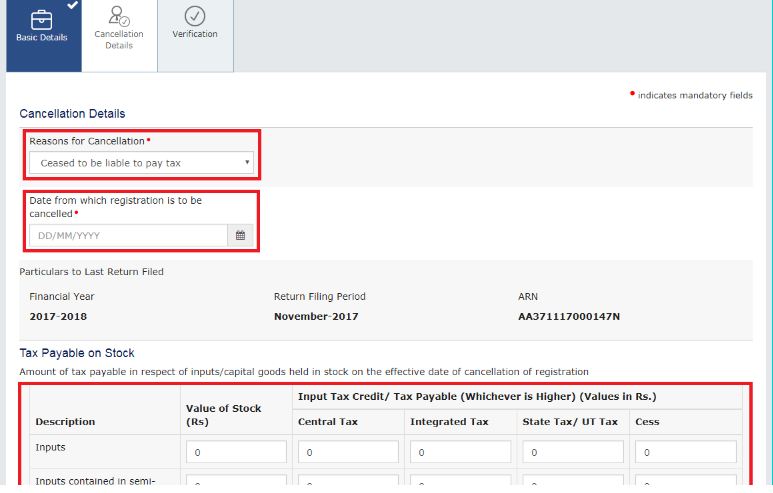Select the Inputs Integrated Tax field
This screenshot has height=493, width=773.
coord(460,453)
